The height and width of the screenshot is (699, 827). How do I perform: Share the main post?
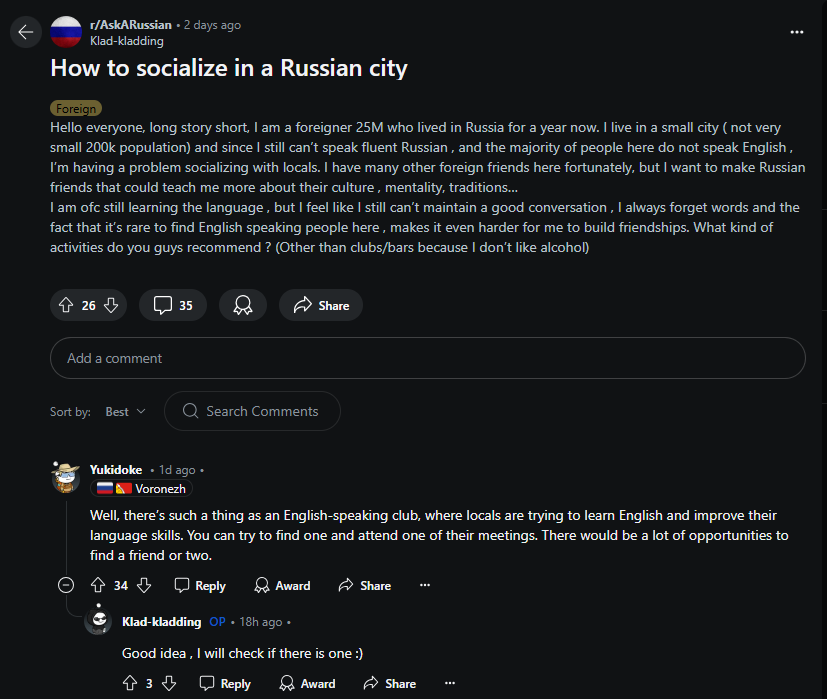pos(321,305)
